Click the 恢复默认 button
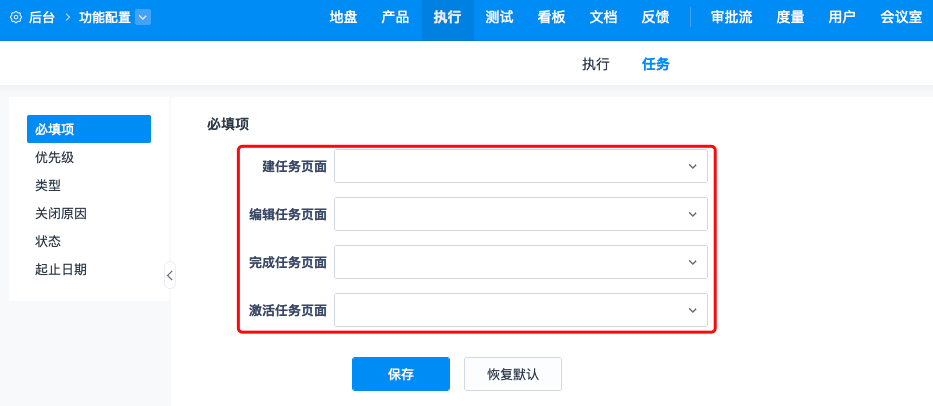Screen dimensions: 933x406 click(x=512, y=374)
